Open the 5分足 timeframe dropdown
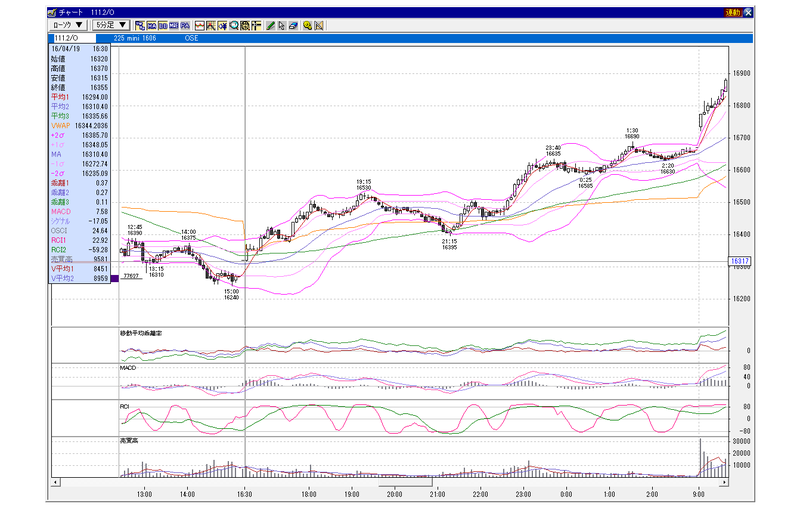 111,25
